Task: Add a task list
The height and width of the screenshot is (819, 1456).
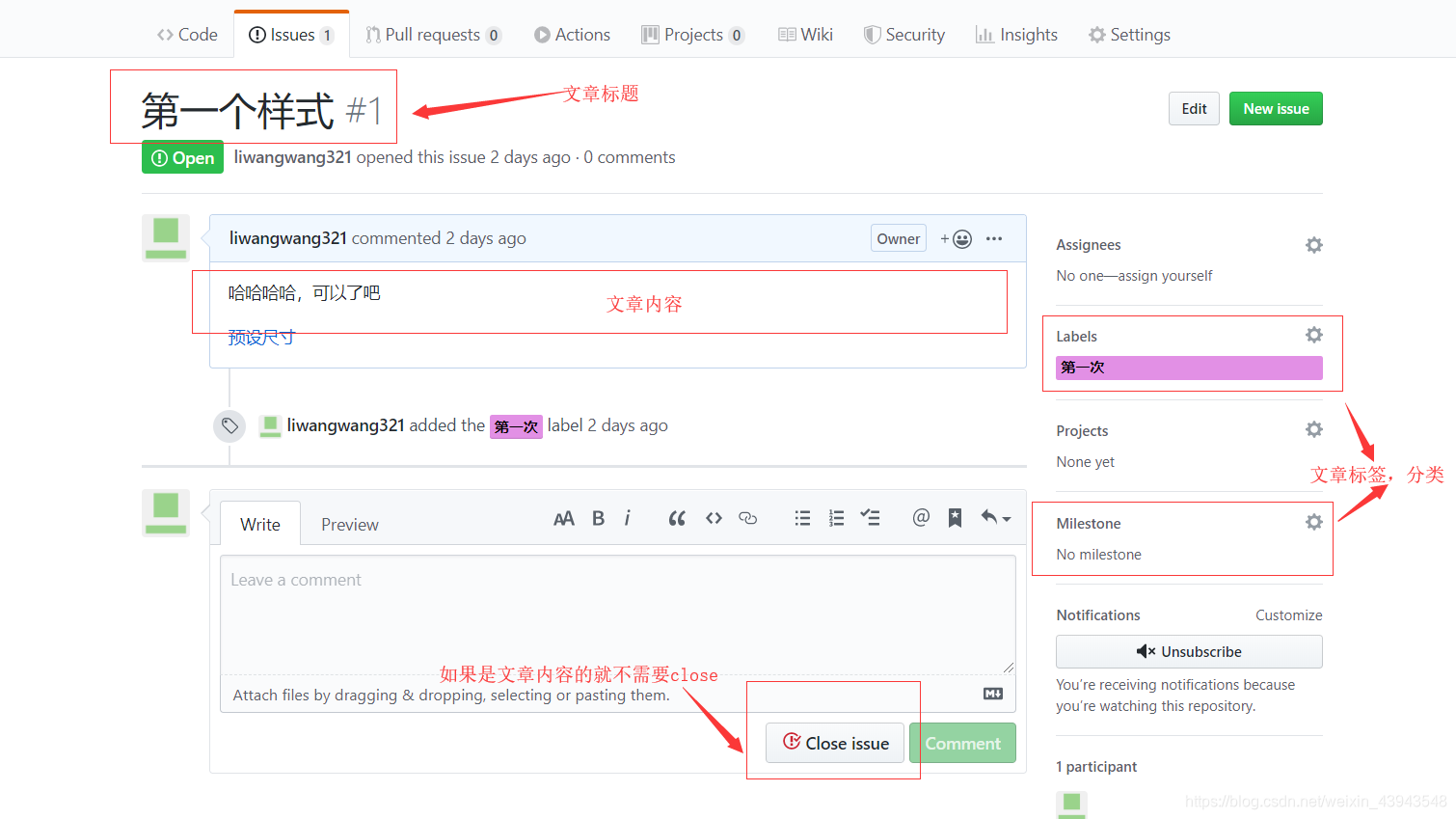Action: 870,518
